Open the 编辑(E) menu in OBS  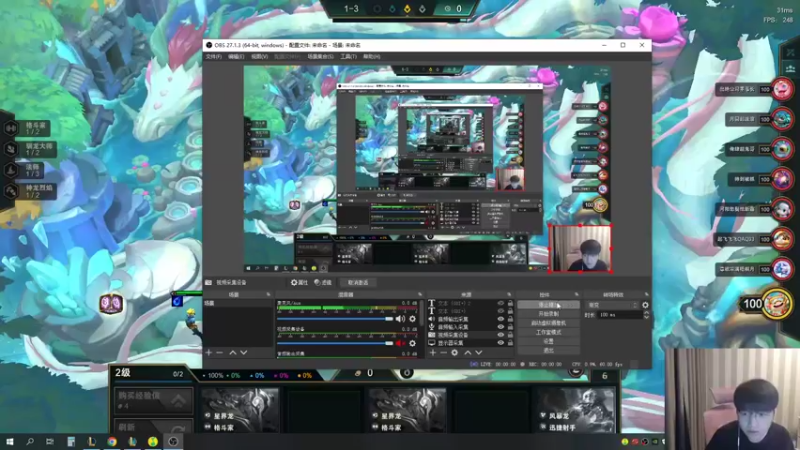pyautogui.click(x=236, y=57)
